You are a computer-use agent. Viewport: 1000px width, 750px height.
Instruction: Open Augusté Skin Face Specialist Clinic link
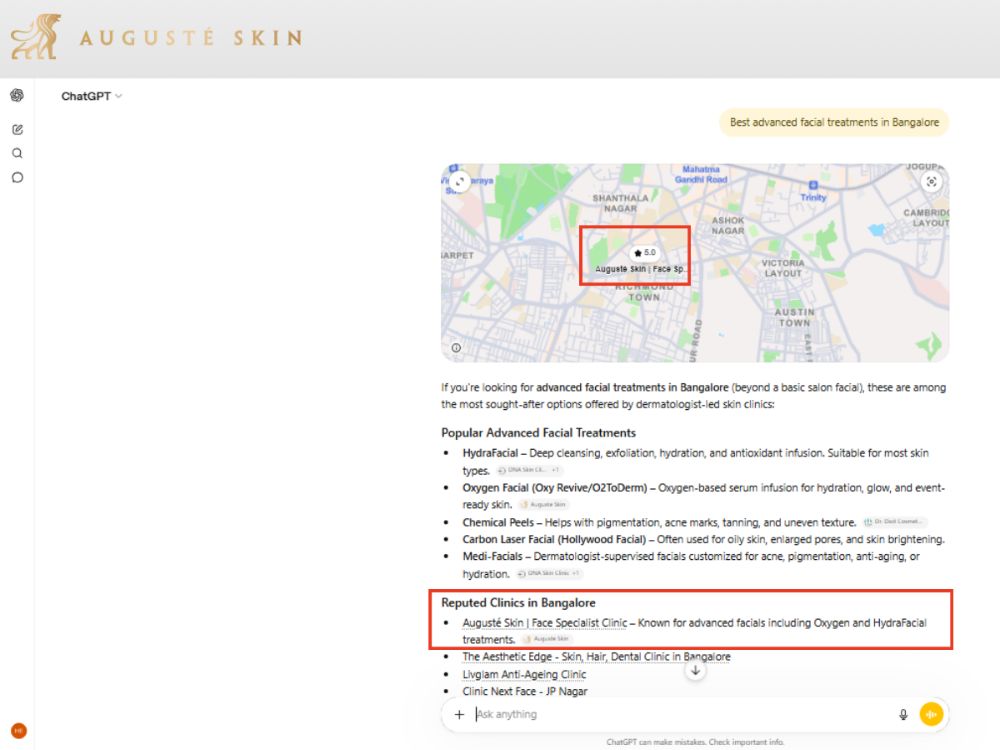tap(545, 622)
